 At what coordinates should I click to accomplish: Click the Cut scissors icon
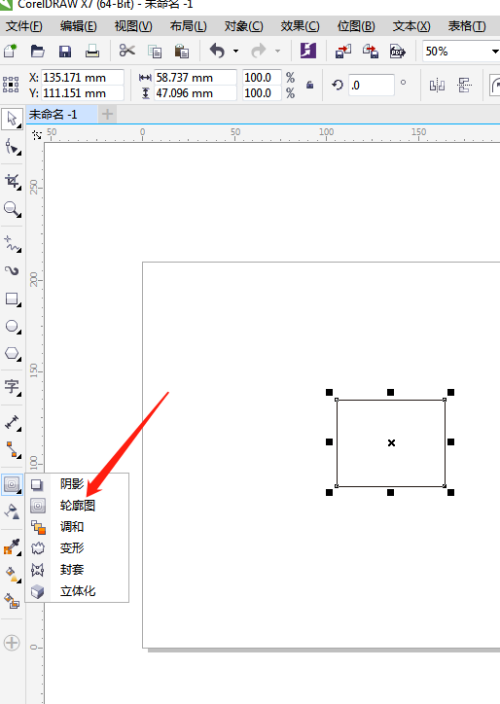coord(127,51)
